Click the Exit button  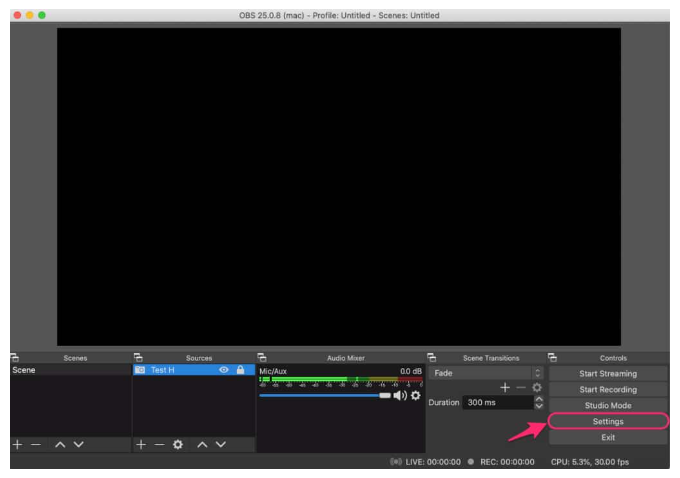(608, 437)
